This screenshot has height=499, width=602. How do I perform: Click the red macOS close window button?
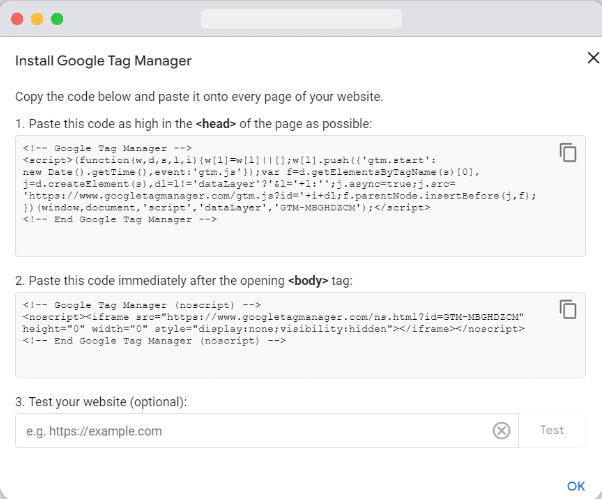click(x=17, y=19)
